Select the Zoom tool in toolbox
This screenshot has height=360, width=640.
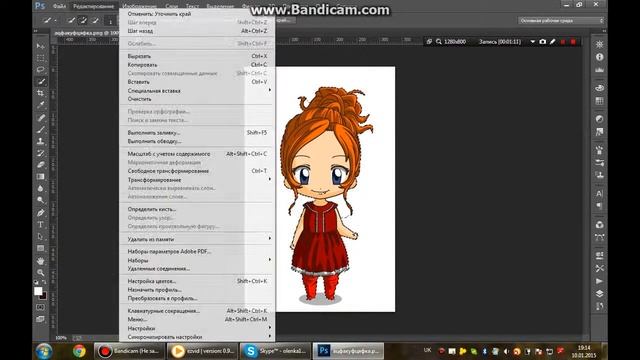pos(40,272)
